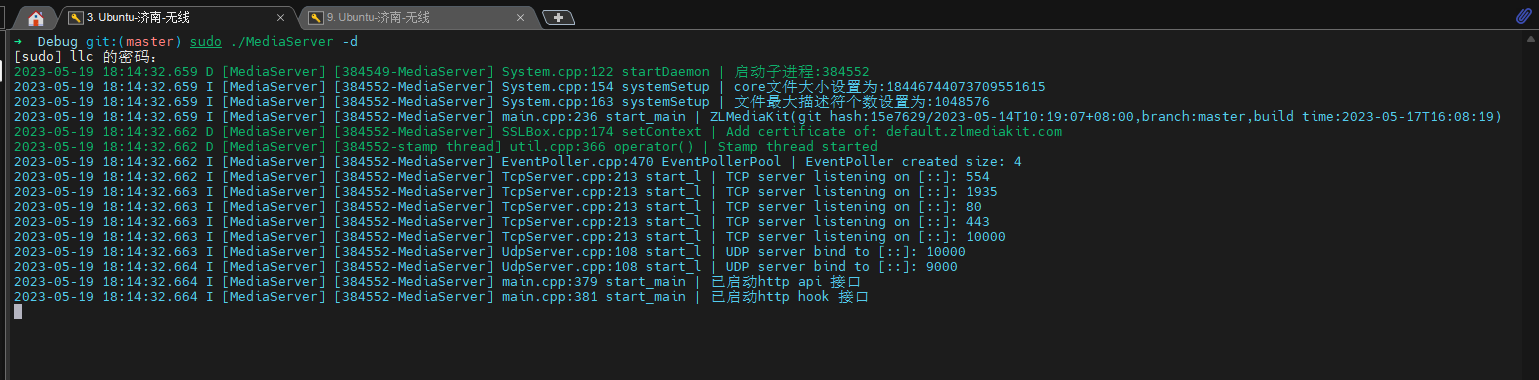Click 'TCP server listening on [::]: 10000'
1539x380 pixels.
tap(865, 236)
